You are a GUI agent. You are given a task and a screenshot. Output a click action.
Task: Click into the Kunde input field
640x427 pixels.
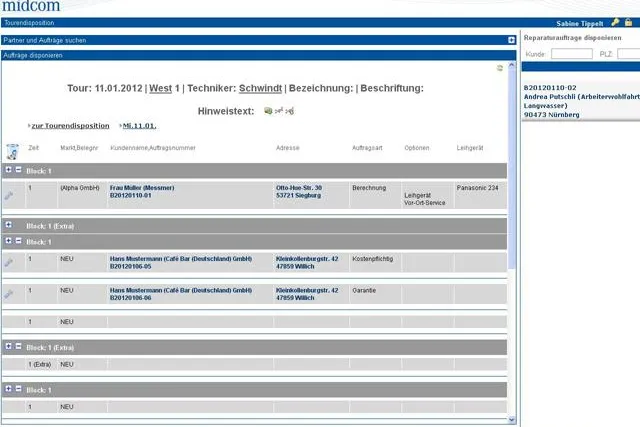click(x=572, y=54)
